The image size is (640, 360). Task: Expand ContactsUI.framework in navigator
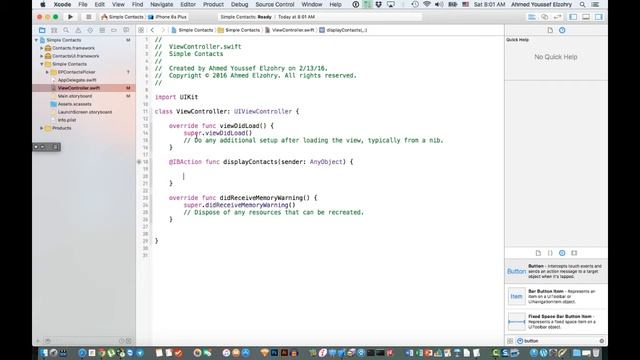(x=42, y=56)
